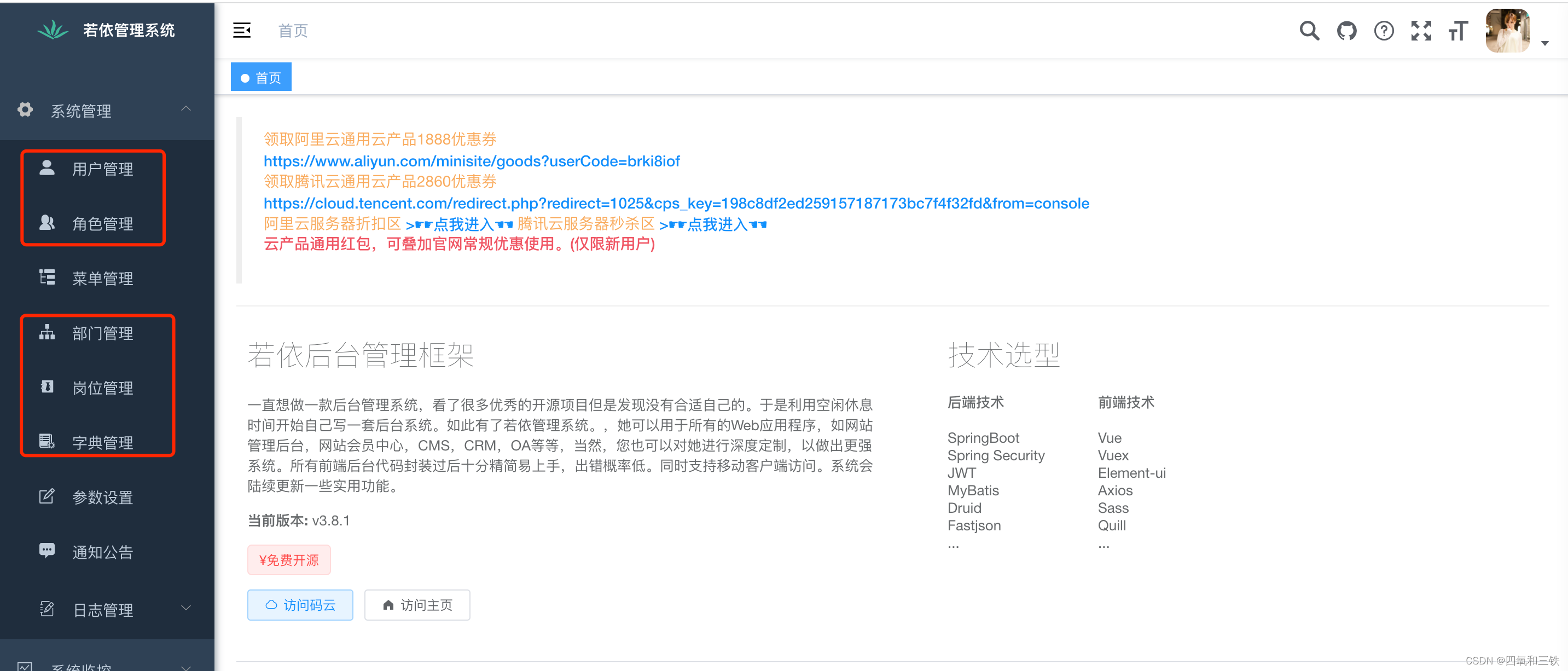Open the font size setting icon
Image resolution: width=1568 pixels, height=671 pixels.
(x=1459, y=31)
